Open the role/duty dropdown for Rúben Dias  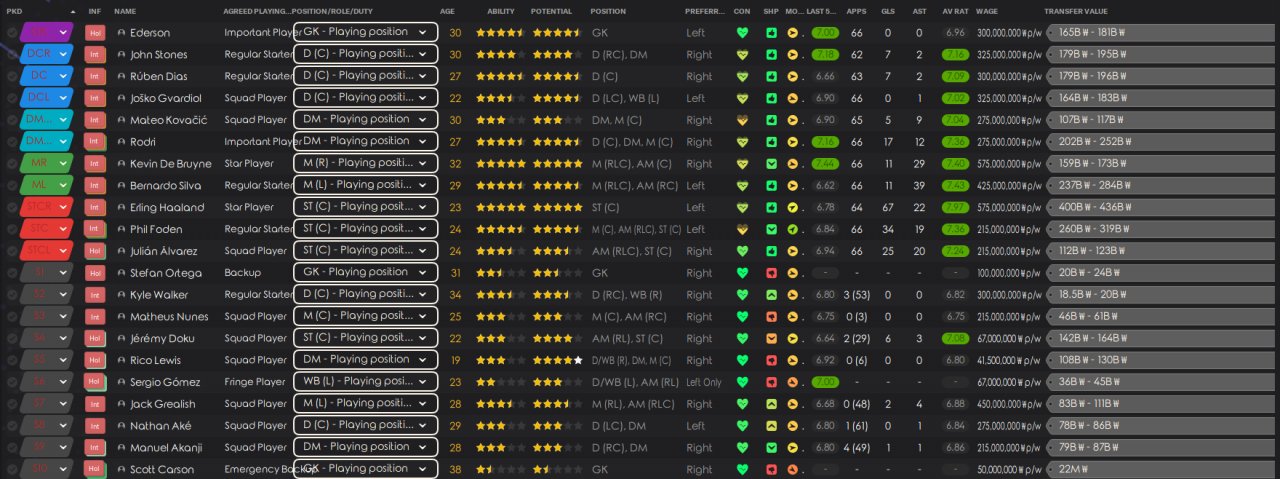(x=366, y=76)
